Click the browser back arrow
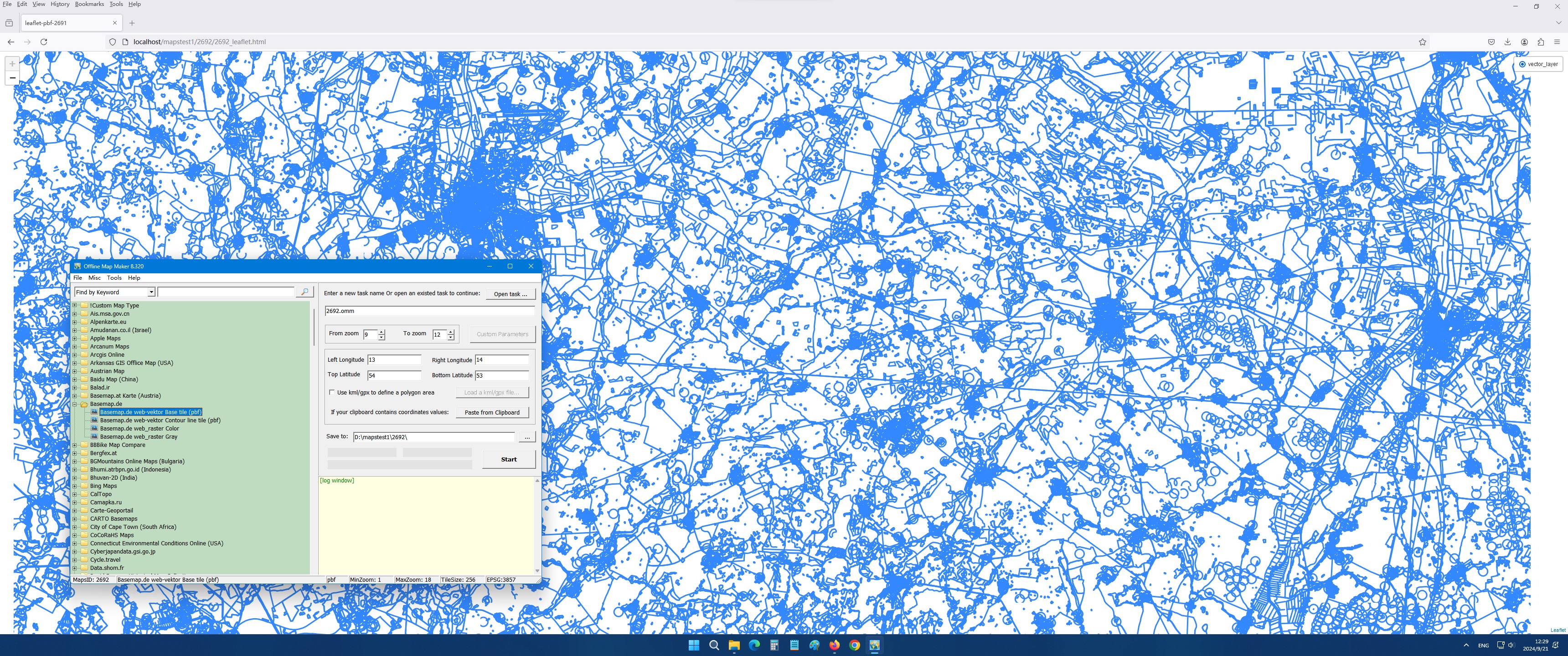1568x656 pixels. (x=11, y=42)
